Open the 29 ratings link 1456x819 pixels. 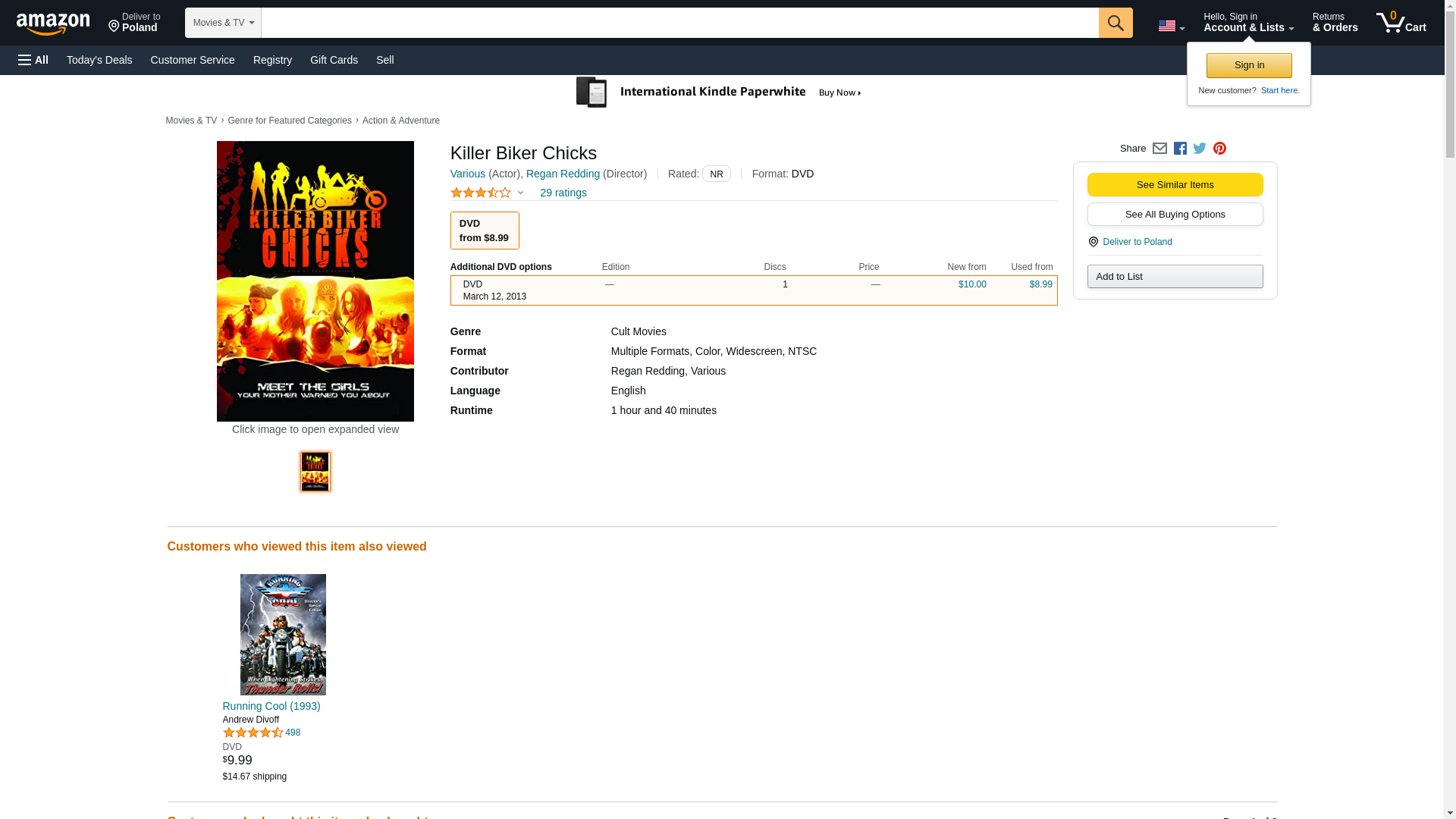pyautogui.click(x=563, y=193)
